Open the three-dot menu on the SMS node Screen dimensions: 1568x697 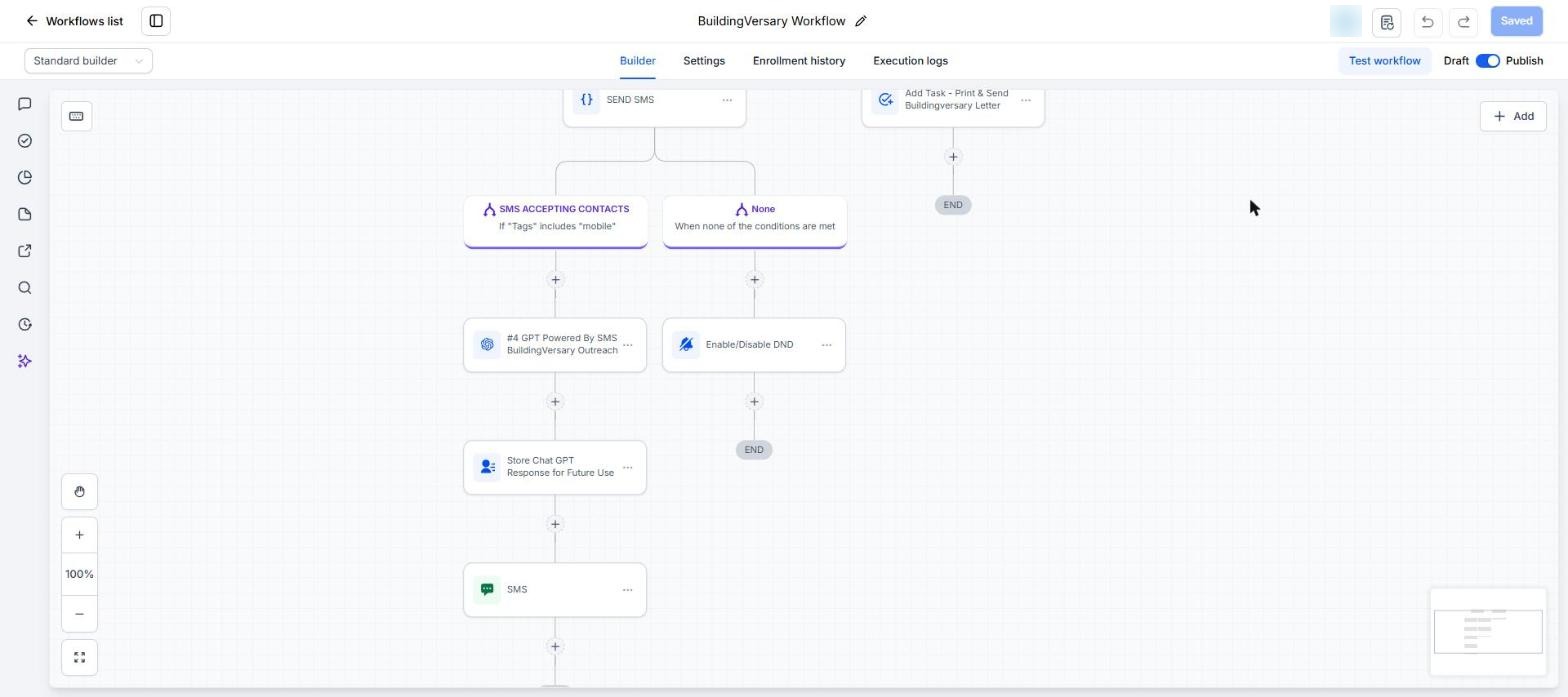[x=628, y=590]
